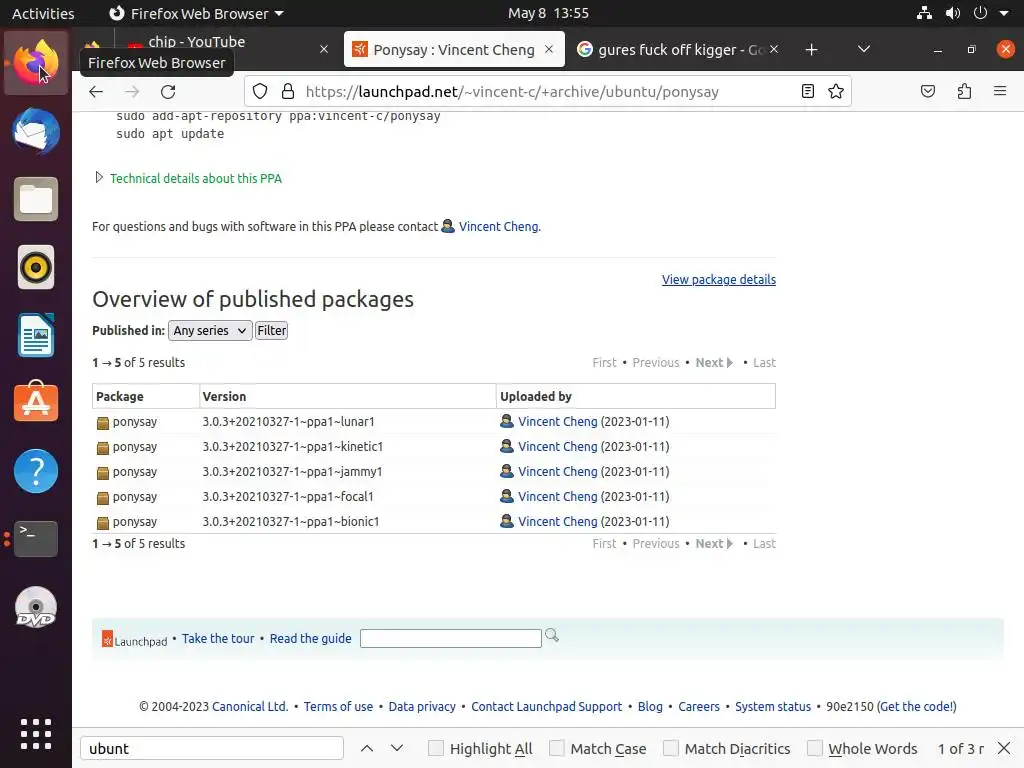
Task: Click the Filter button
Action: point(272,330)
